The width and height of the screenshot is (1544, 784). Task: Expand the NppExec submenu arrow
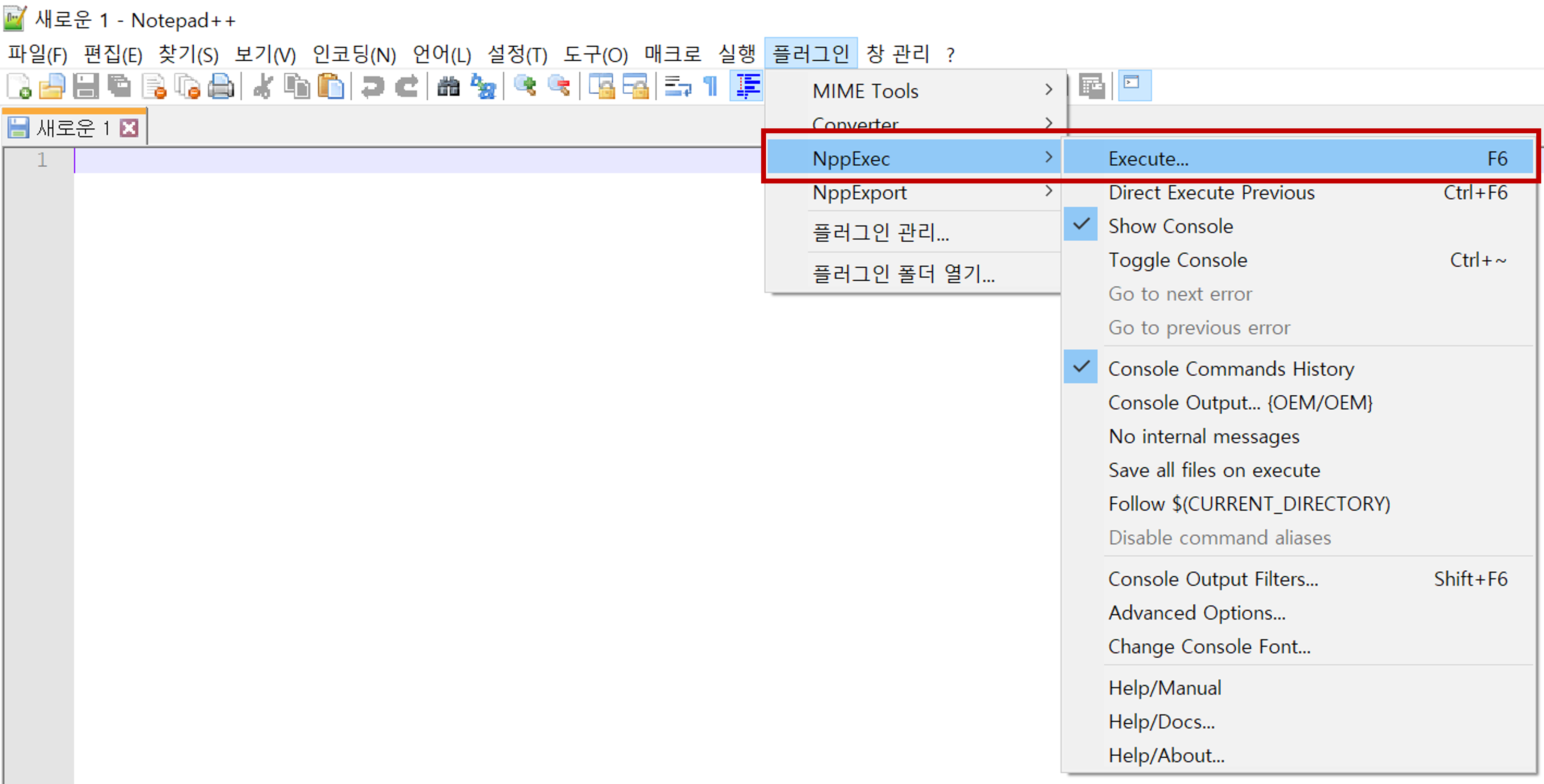tap(1048, 158)
